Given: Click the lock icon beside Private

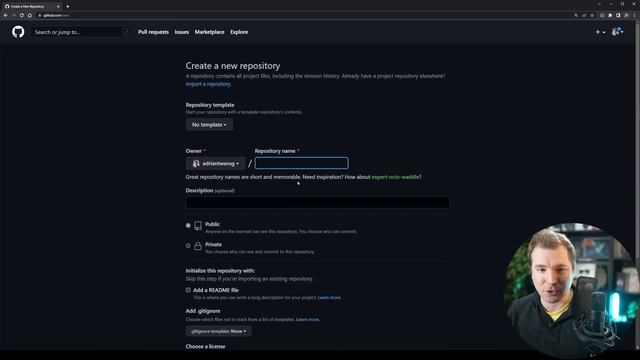Looking at the screenshot, I should (x=198, y=246).
